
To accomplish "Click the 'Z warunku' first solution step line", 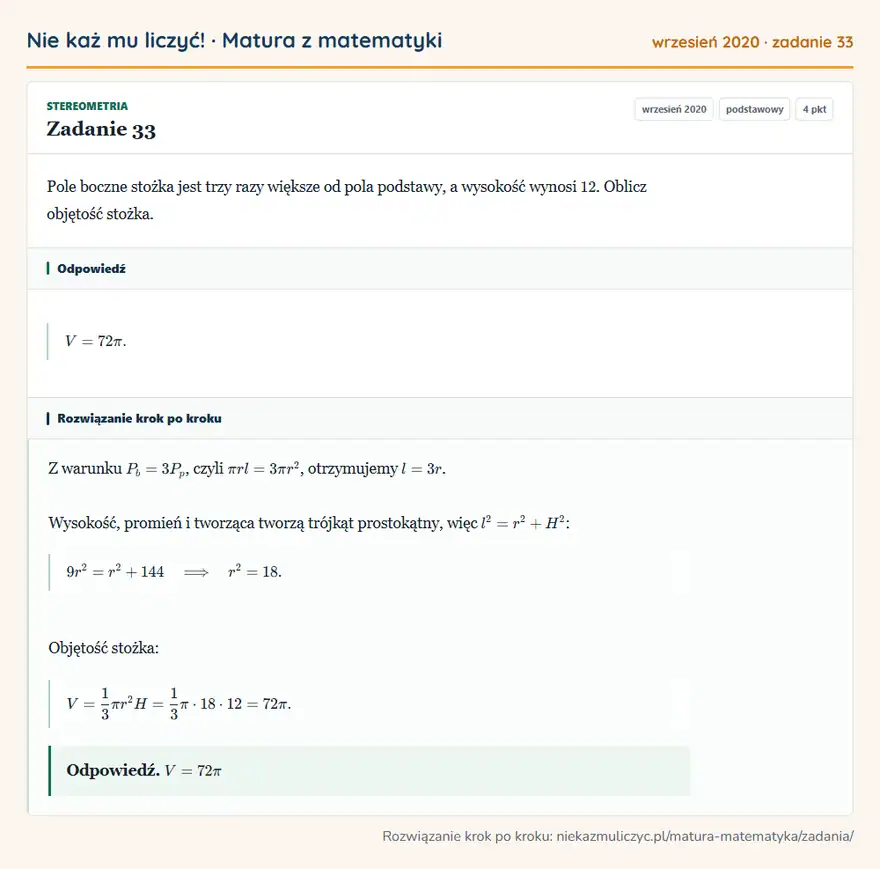I will pyautogui.click(x=247, y=469).
